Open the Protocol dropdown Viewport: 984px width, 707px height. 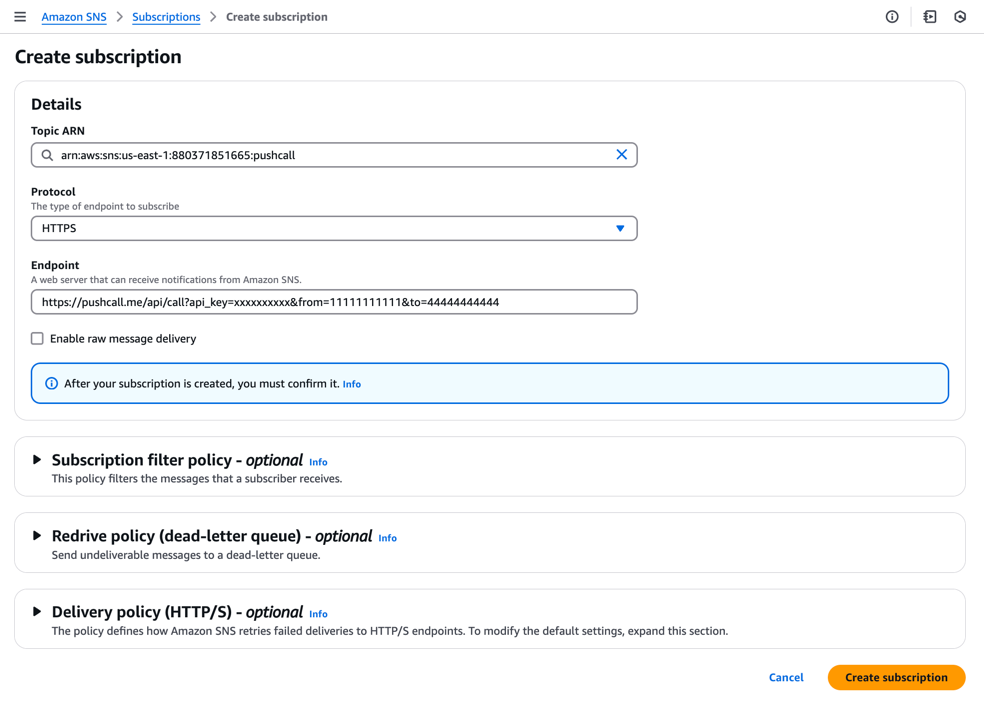coord(621,228)
